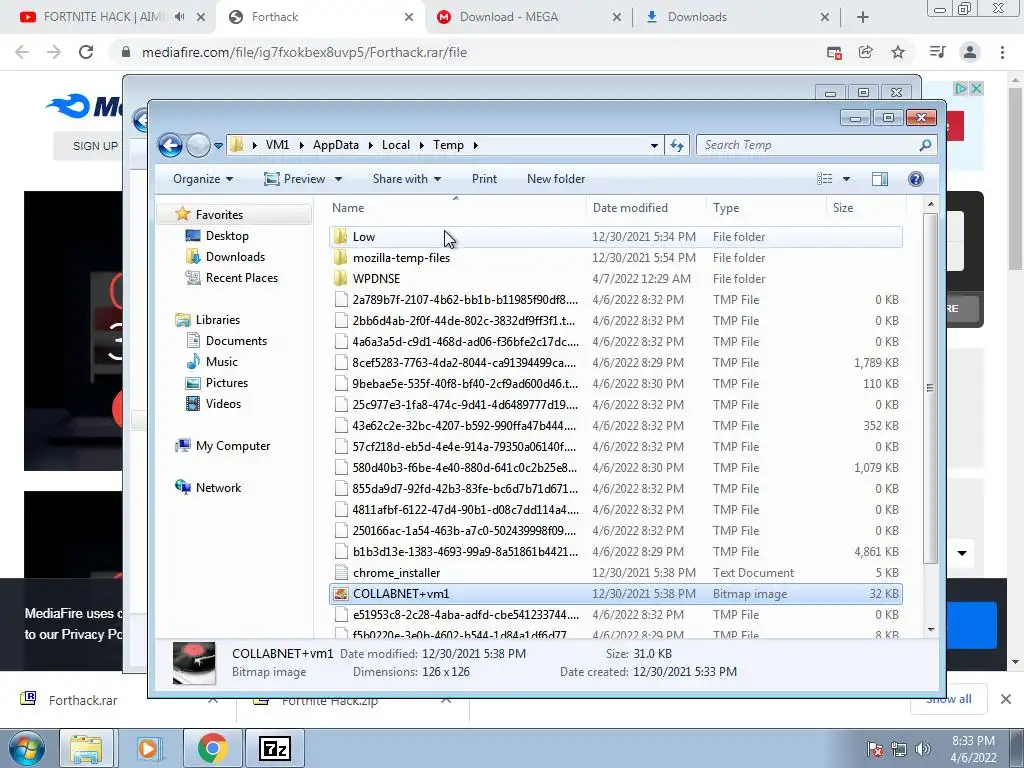Screen dimensions: 1024x768
Task: Click the COLLABNET+vm1 thumbnail in details pane
Action: pos(194,663)
